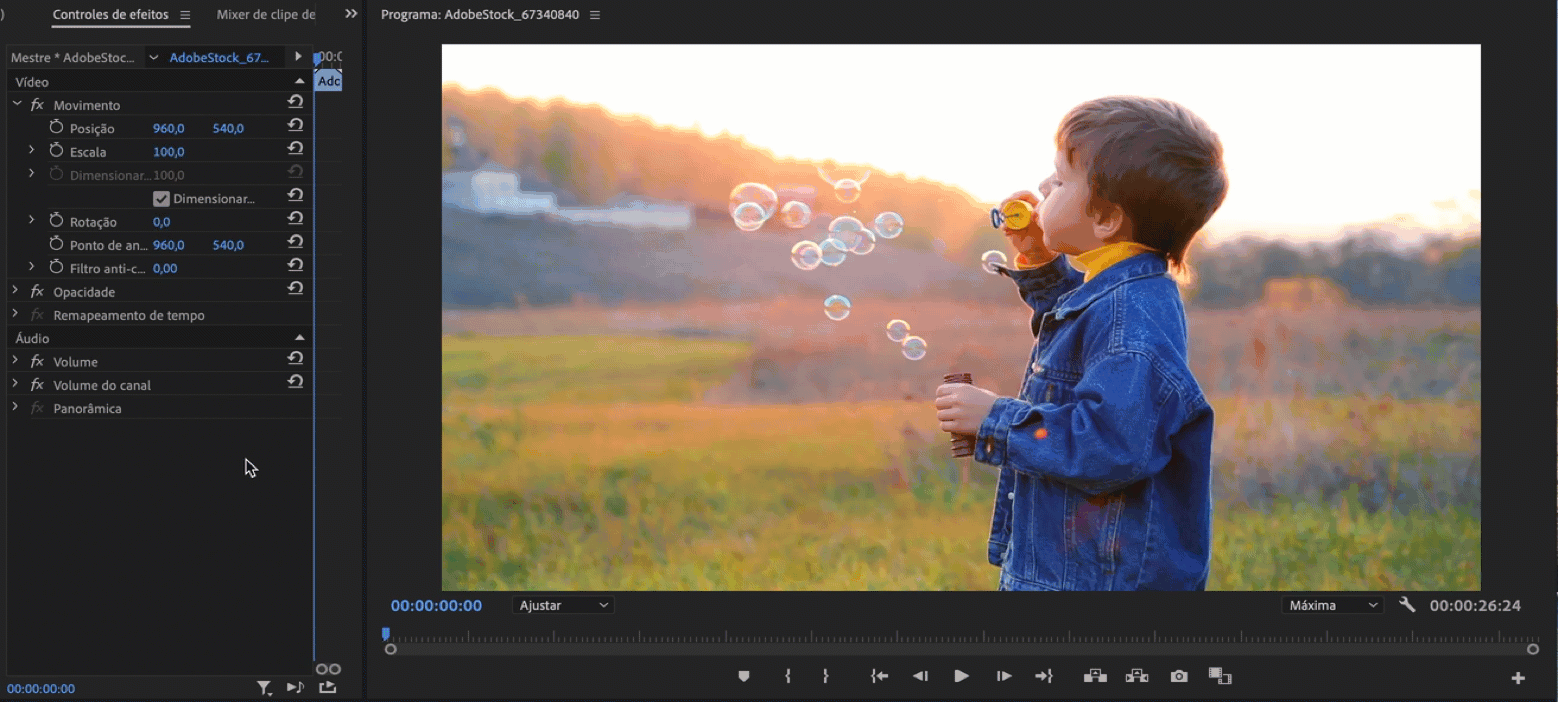Viewport: 1558px width, 702px height.
Task: Collapse Áudio section triangle
Action: (x=299, y=337)
